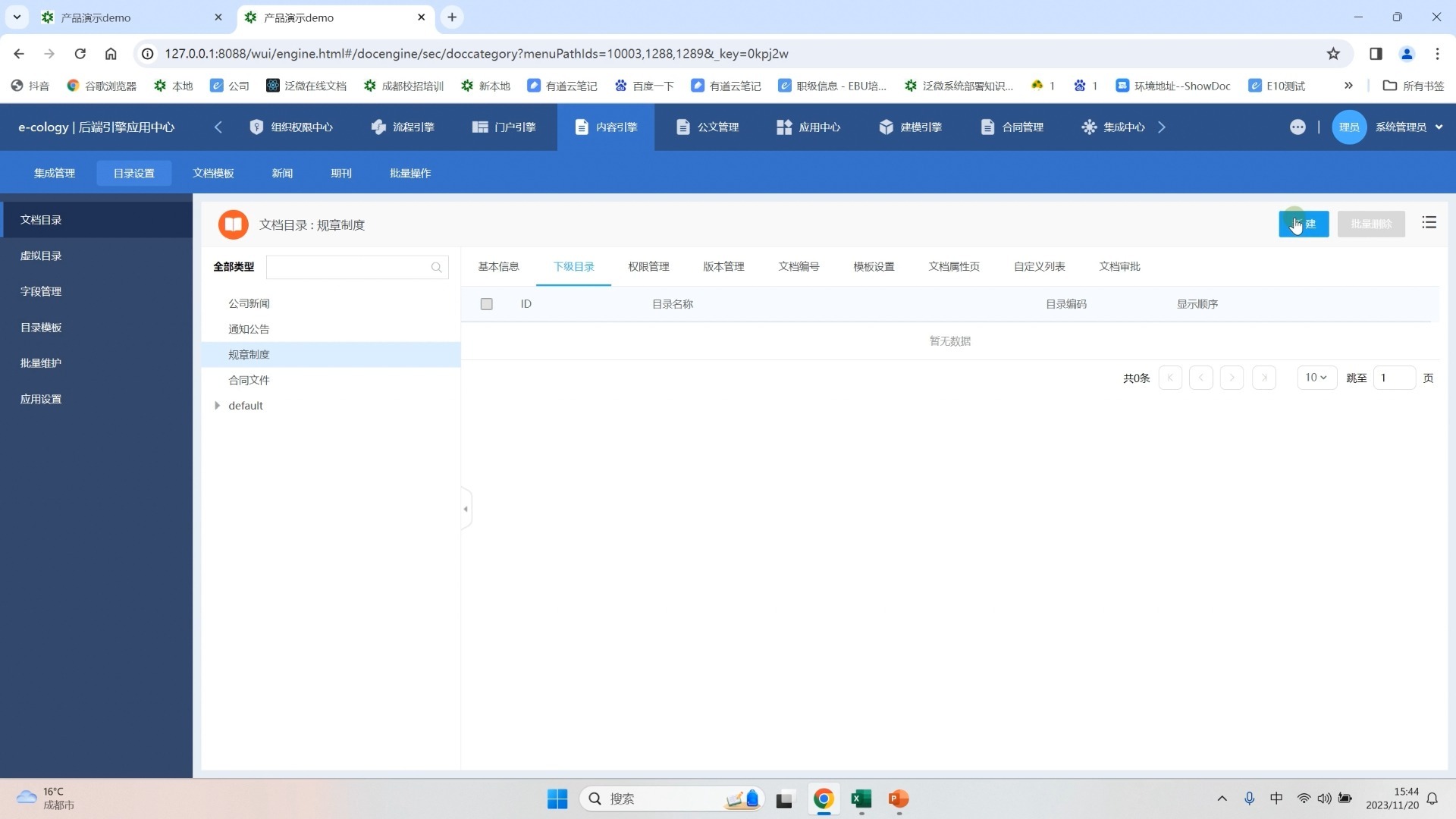The height and width of the screenshot is (819, 1456).
Task: Open 虚拟目录 in the left sidebar
Action: pyautogui.click(x=96, y=256)
